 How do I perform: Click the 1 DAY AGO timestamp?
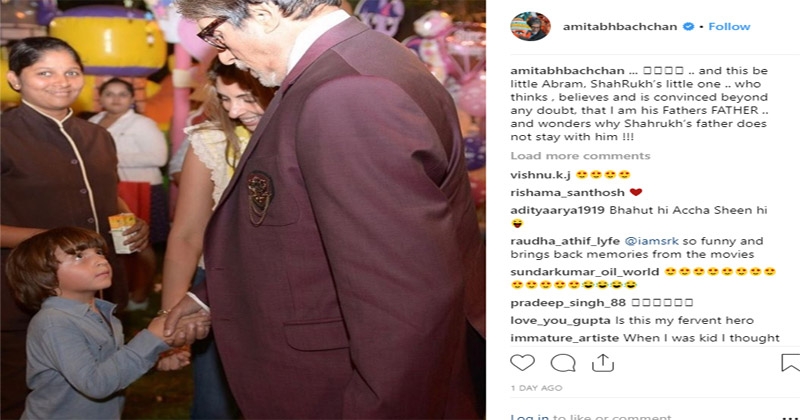click(536, 388)
